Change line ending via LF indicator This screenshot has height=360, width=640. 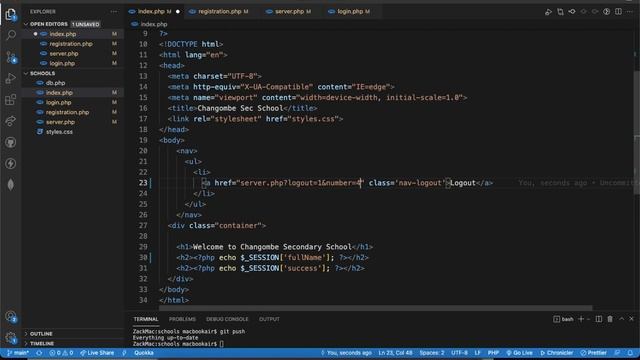(478, 353)
